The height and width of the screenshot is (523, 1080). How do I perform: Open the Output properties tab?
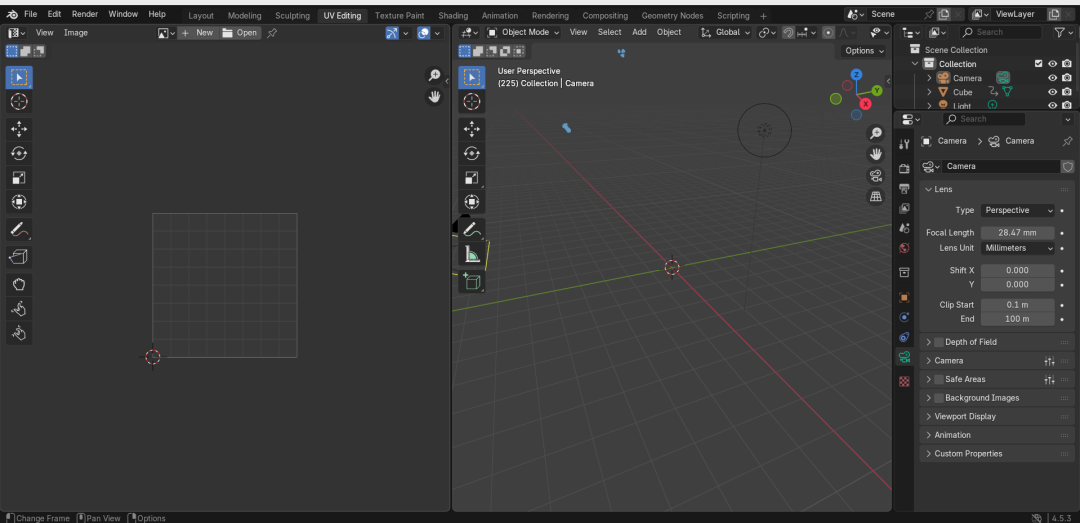pyautogui.click(x=904, y=188)
